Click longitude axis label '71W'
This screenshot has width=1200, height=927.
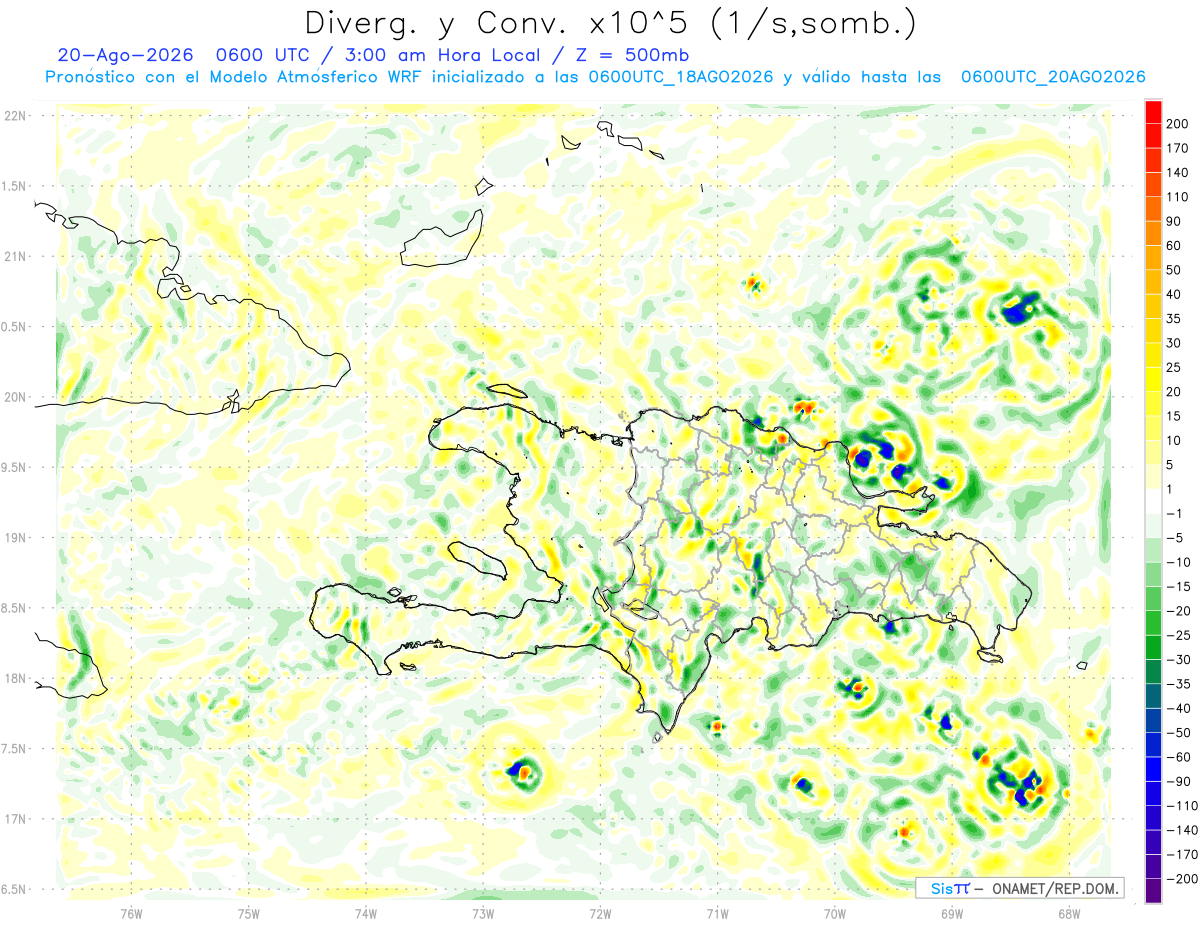[717, 913]
